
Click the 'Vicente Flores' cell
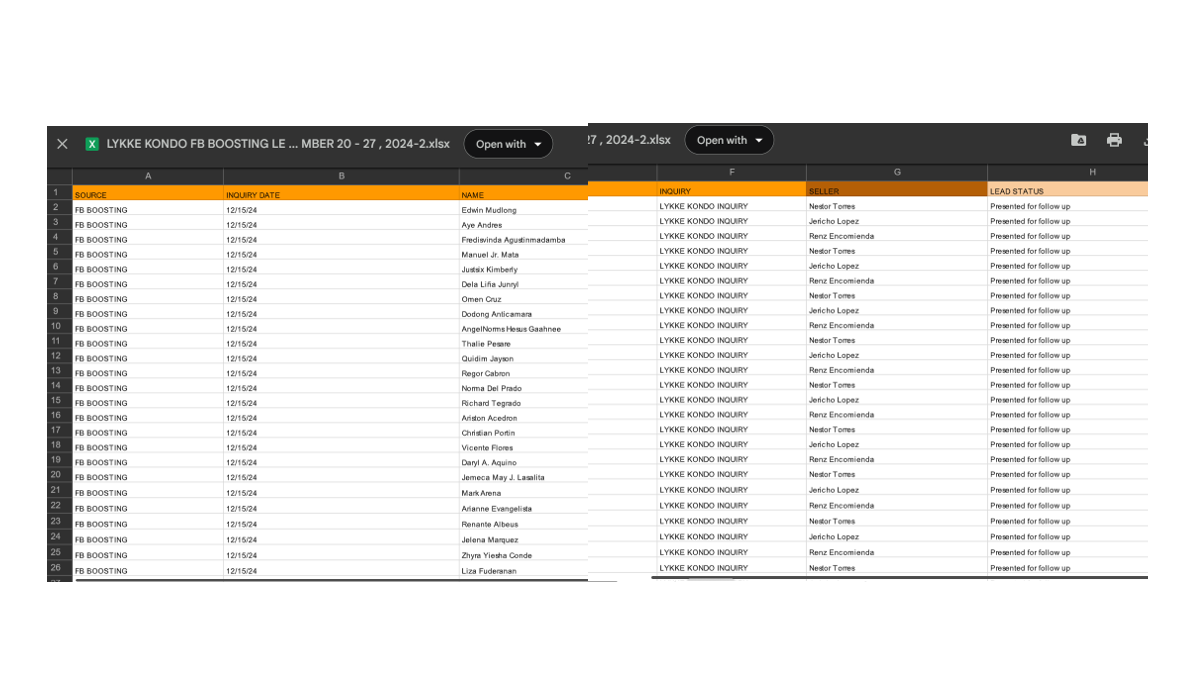coord(523,448)
